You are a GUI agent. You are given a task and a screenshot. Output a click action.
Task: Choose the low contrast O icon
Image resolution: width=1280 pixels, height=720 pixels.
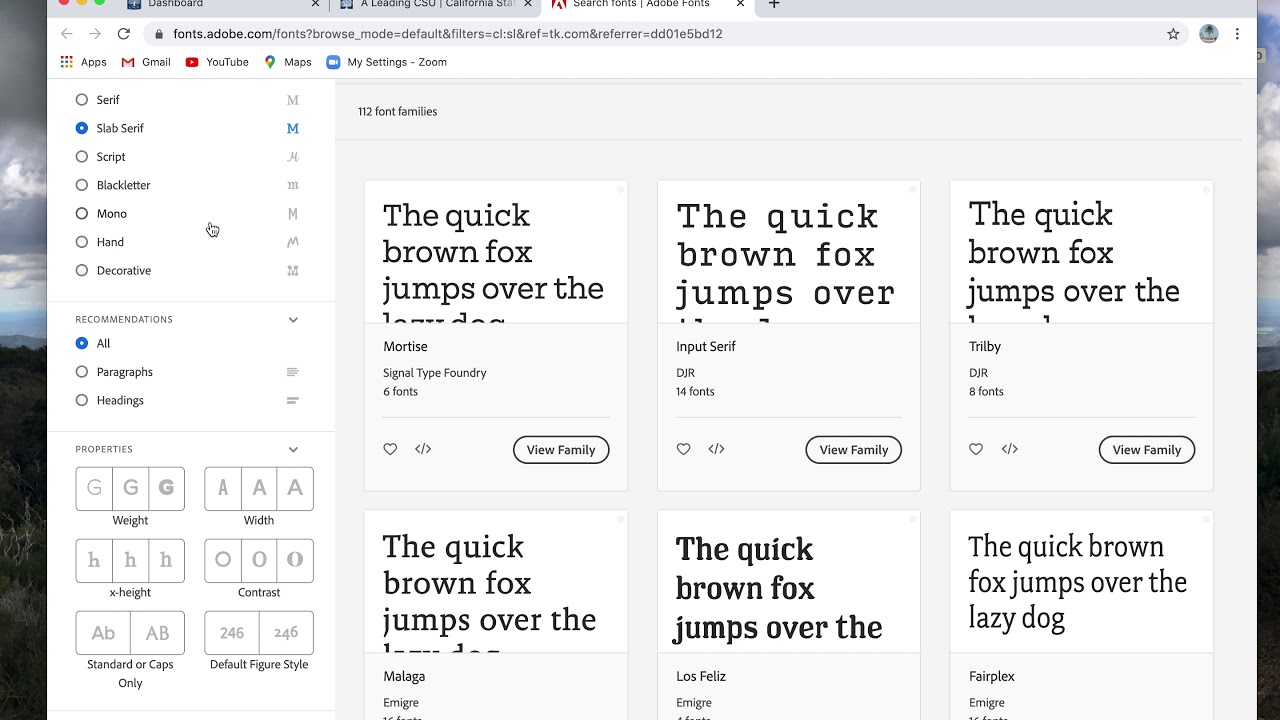223,560
